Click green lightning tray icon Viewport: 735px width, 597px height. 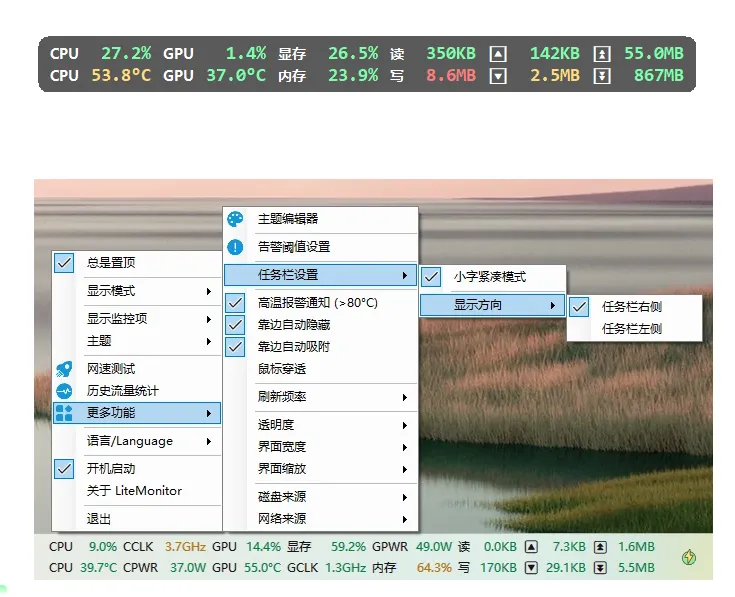coord(689,557)
